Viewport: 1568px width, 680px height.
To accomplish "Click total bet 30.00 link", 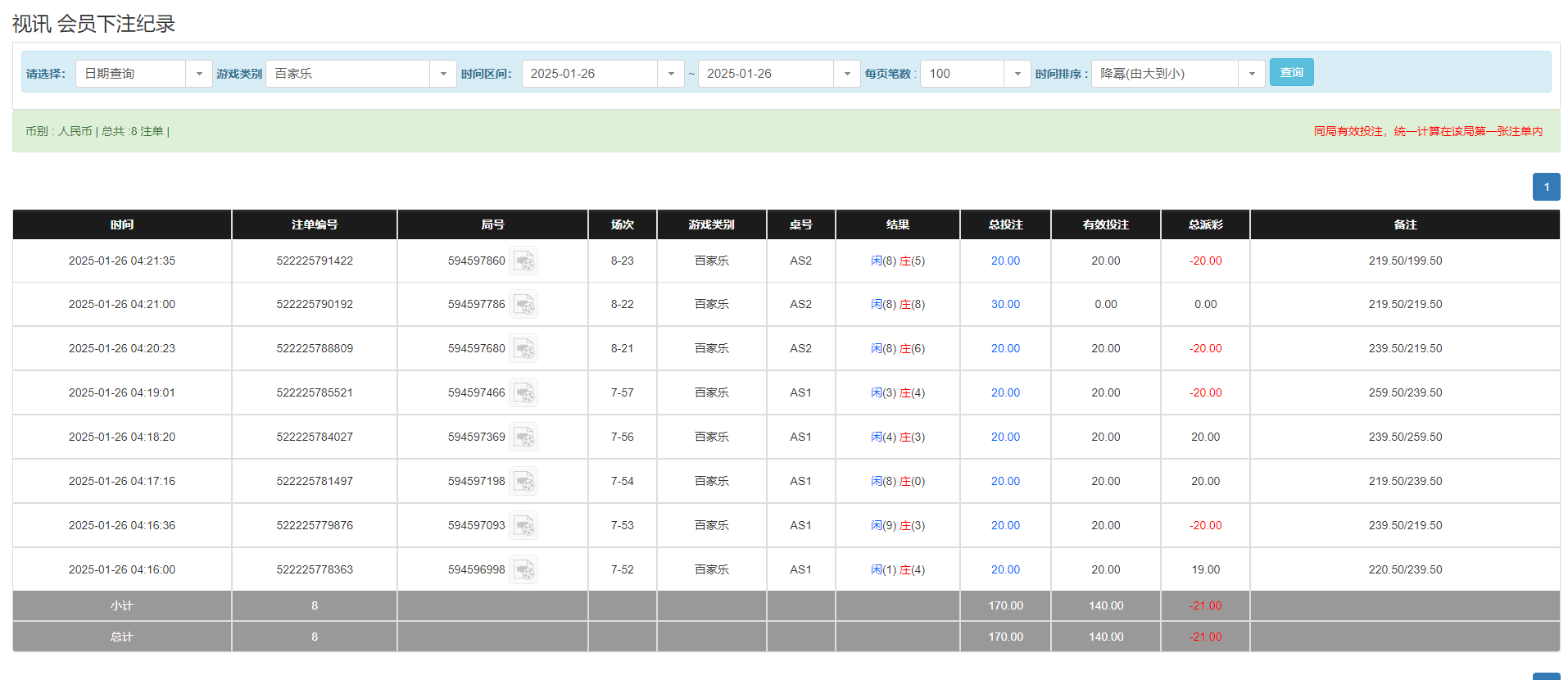I will (1005, 305).
